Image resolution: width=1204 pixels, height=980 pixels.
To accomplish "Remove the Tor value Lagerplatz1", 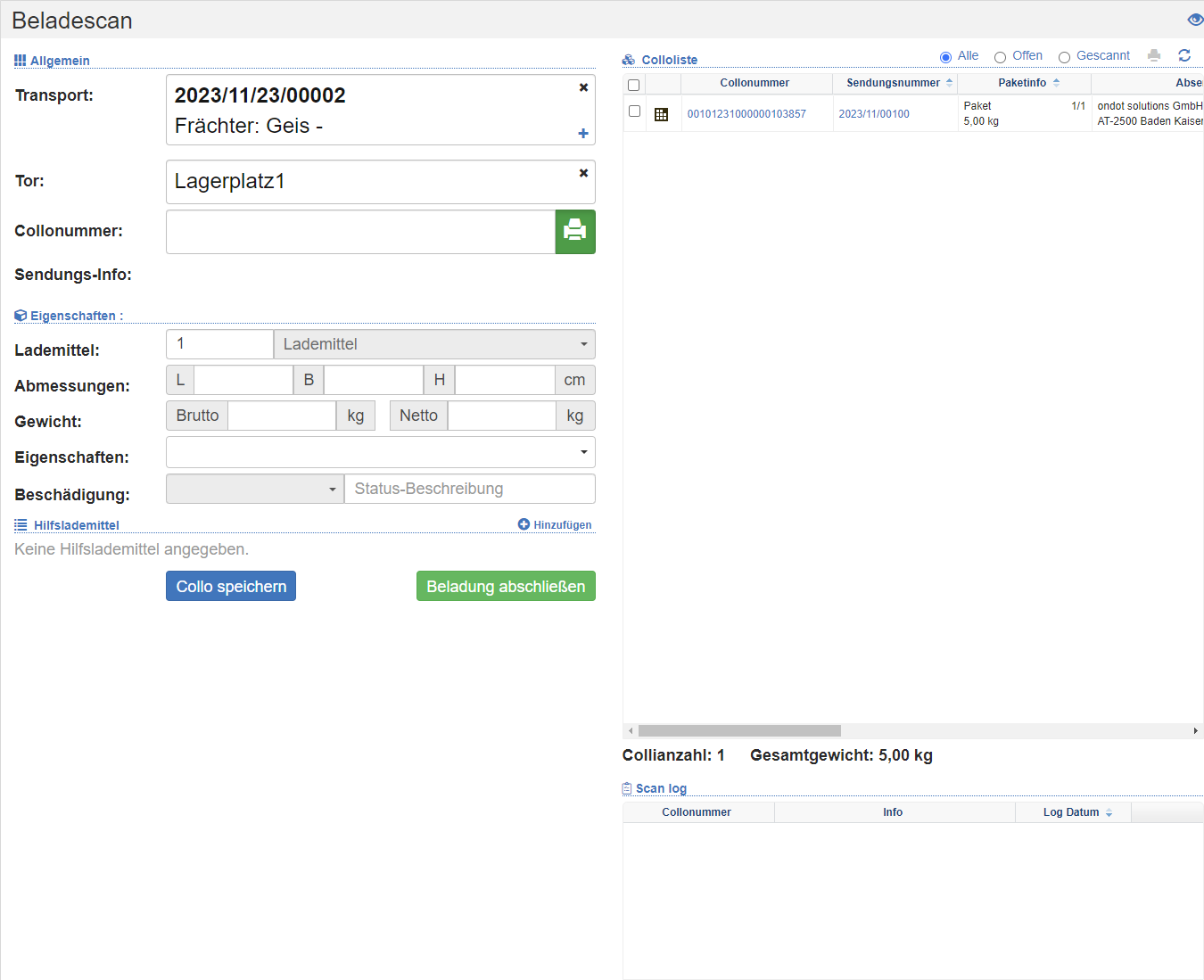I will point(583,173).
